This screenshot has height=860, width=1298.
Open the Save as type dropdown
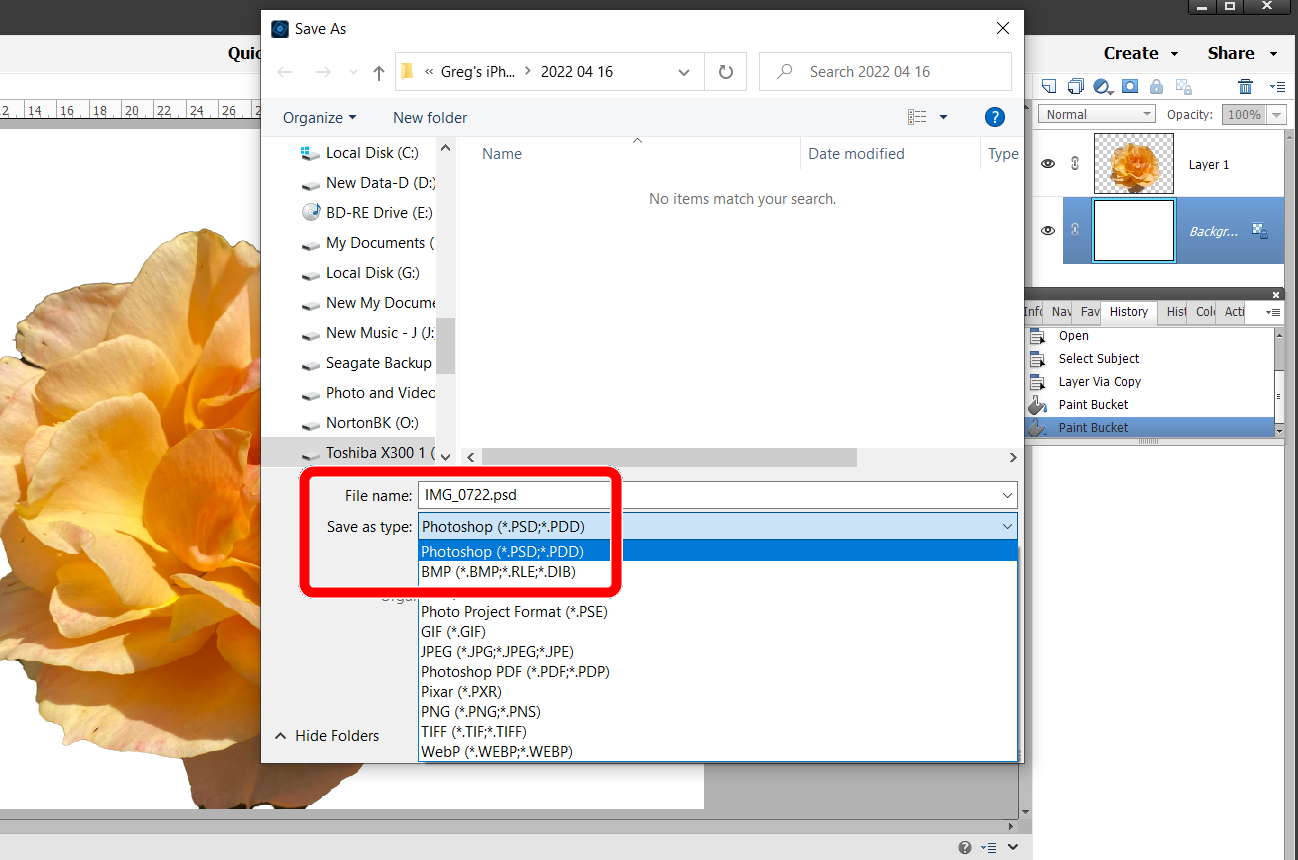pyautogui.click(x=1007, y=525)
